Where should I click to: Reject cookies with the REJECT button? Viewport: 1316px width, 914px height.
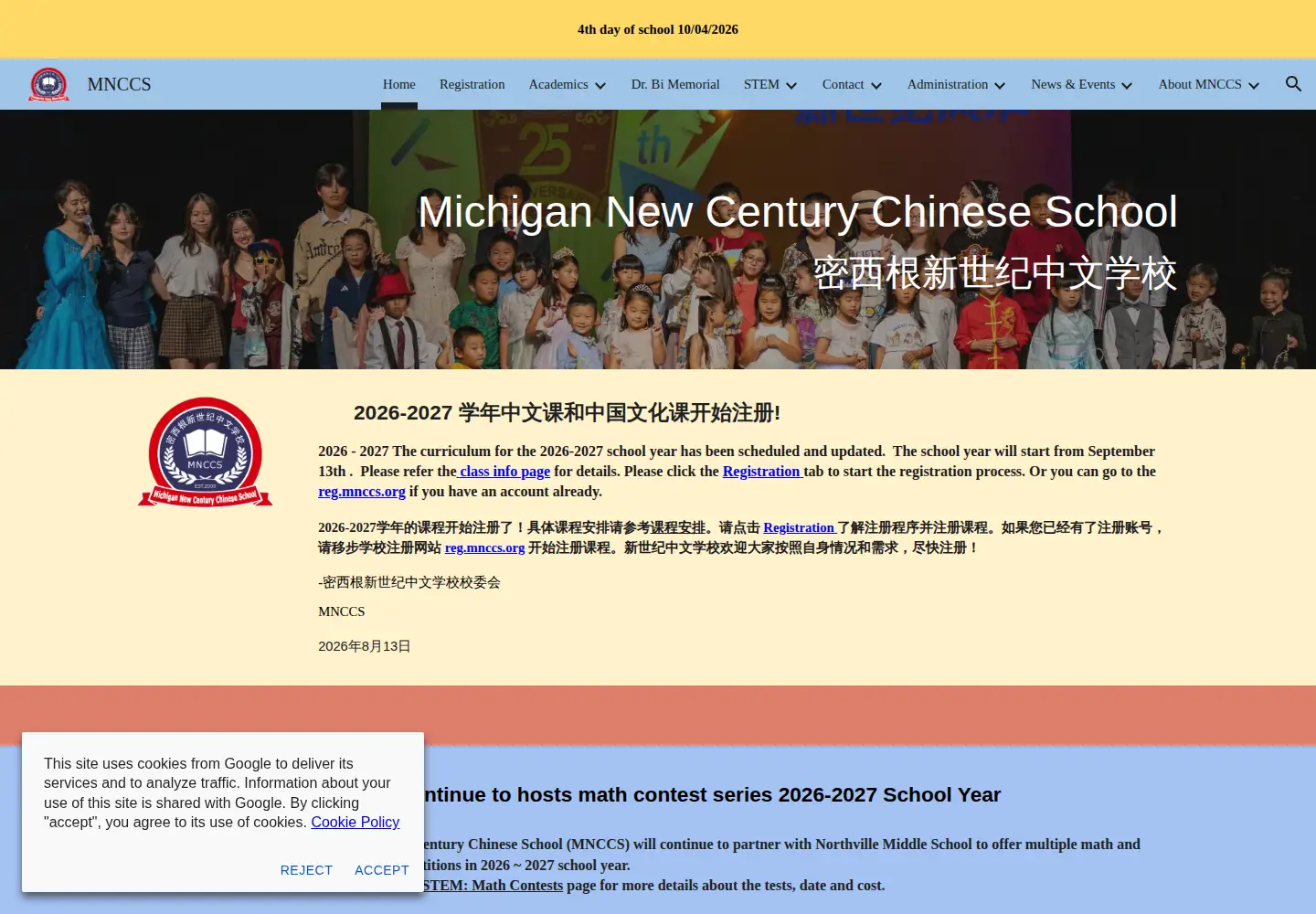(306, 870)
